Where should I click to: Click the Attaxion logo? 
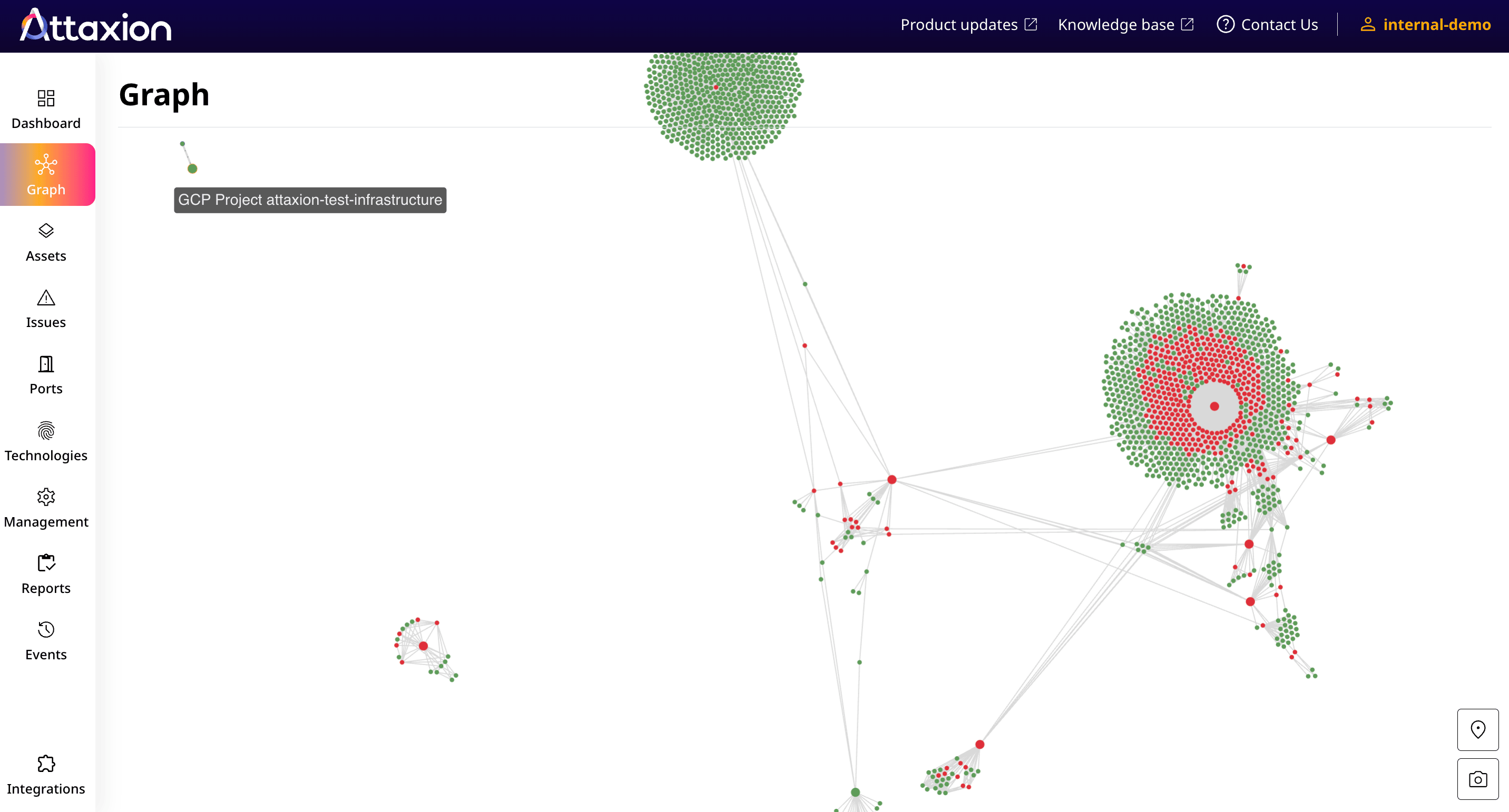pos(95,25)
